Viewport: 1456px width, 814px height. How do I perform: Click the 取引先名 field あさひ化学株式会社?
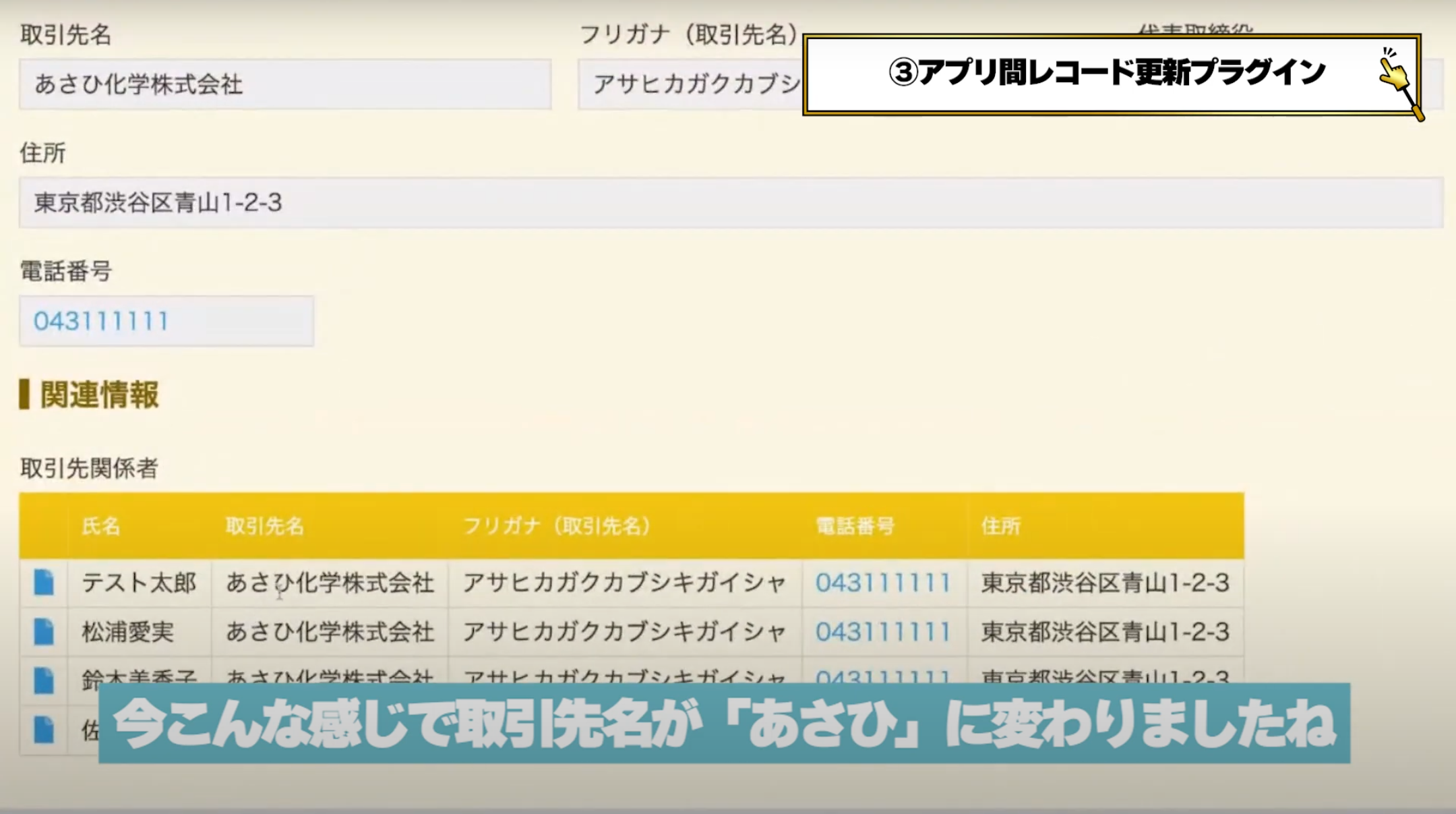pos(285,84)
